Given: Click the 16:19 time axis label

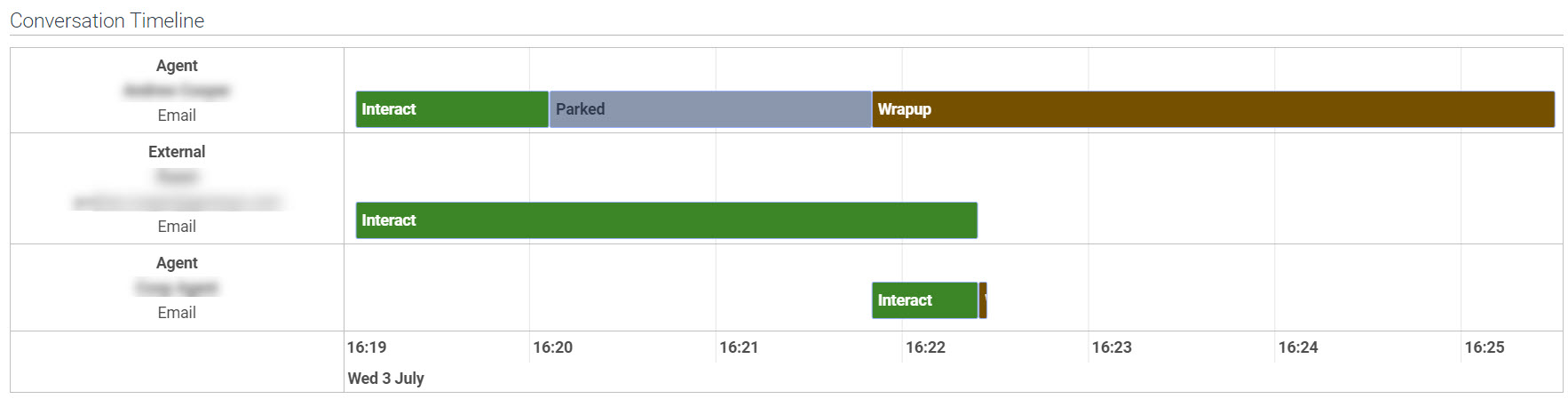Looking at the screenshot, I should 367,347.
